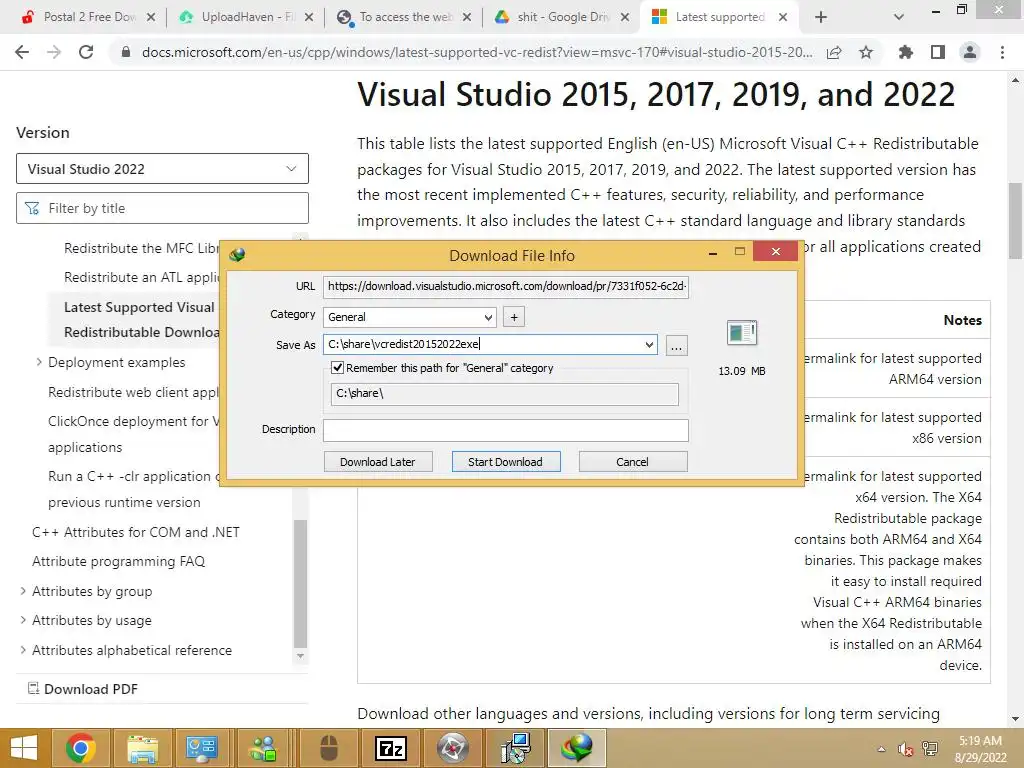Open the Chrome extensions puzzle icon
Image resolution: width=1024 pixels, height=768 pixels.
pyautogui.click(x=905, y=52)
